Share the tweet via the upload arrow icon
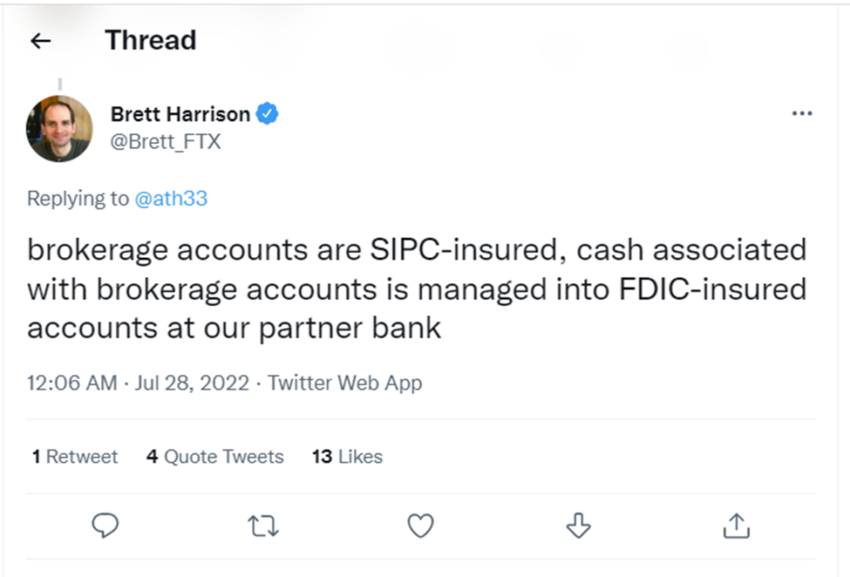 click(736, 525)
